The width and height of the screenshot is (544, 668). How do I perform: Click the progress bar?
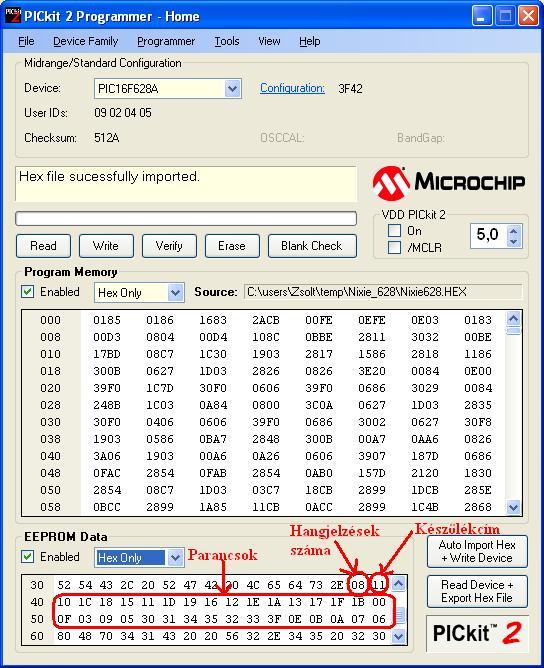[186, 219]
